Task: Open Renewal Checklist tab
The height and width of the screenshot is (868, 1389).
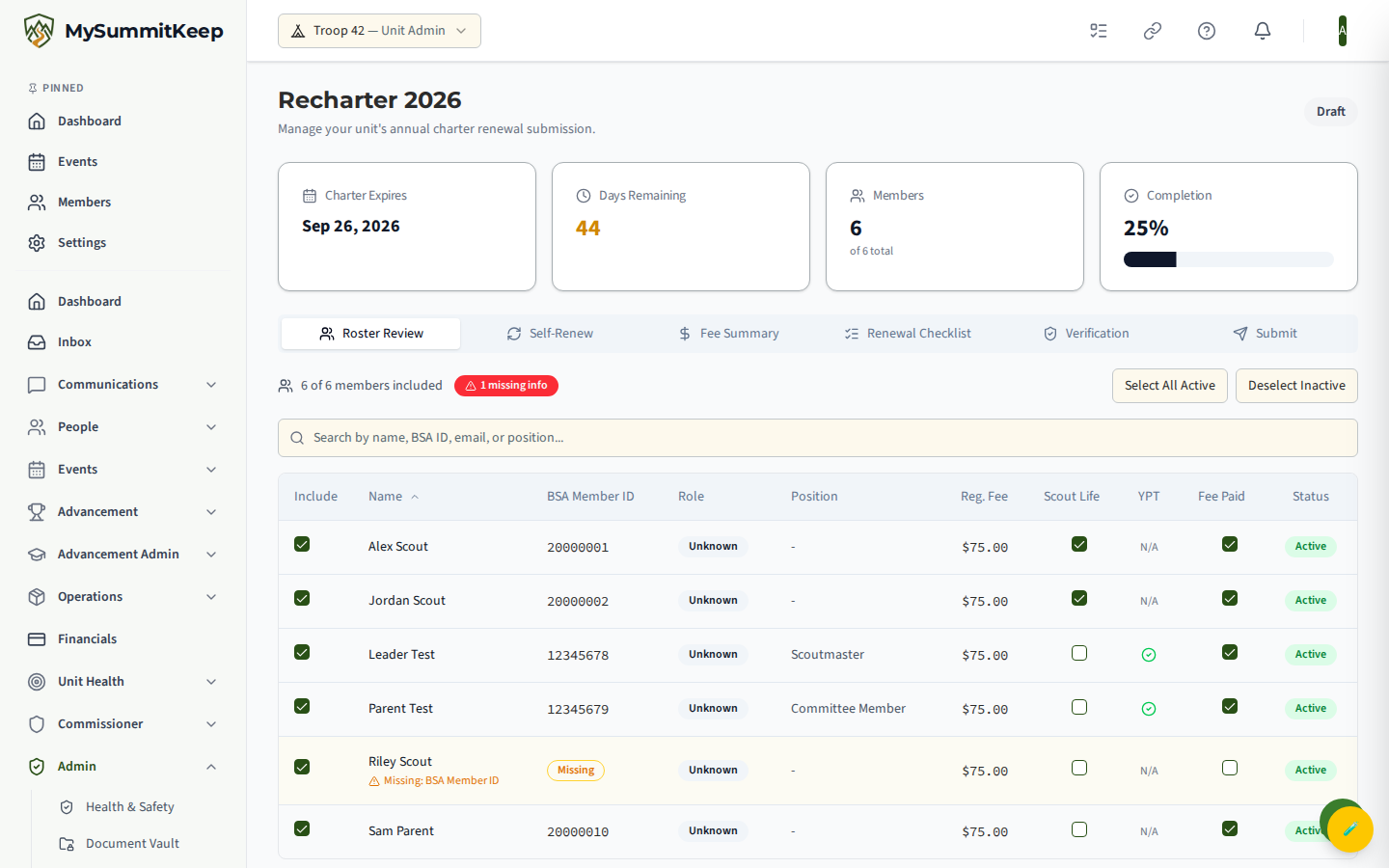Action: click(x=908, y=334)
